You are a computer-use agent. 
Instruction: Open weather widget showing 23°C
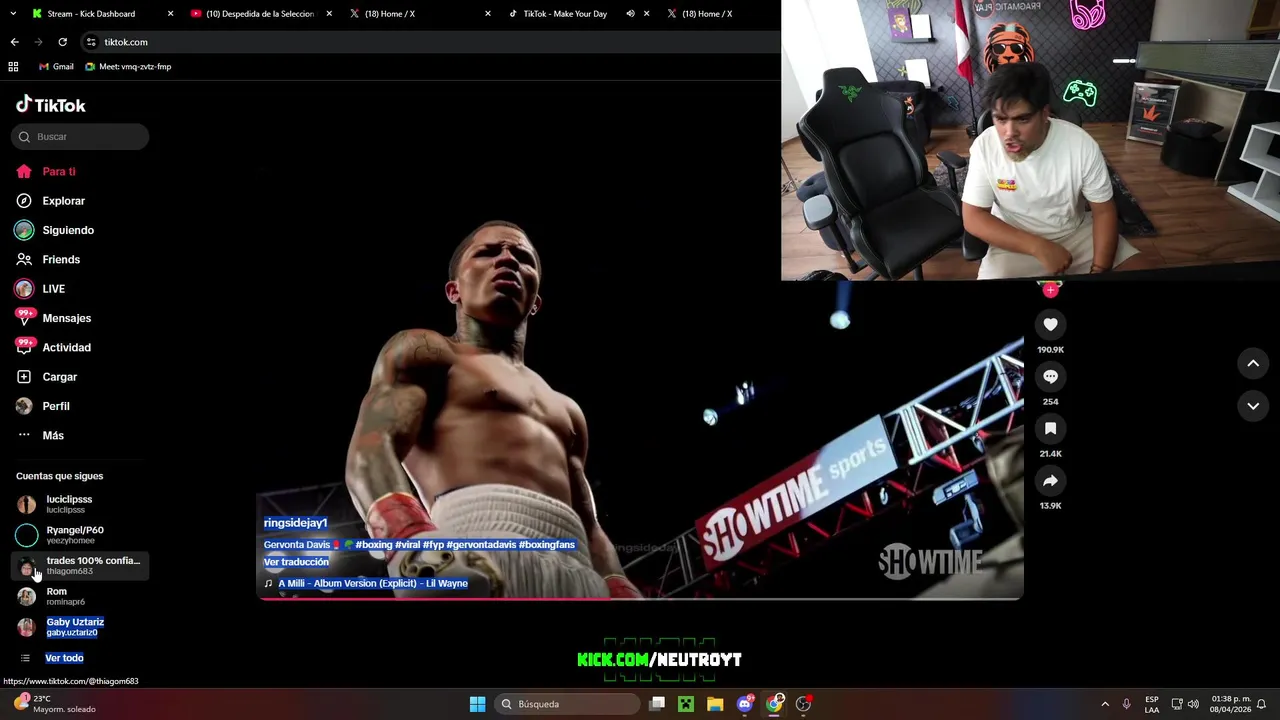coord(55,704)
